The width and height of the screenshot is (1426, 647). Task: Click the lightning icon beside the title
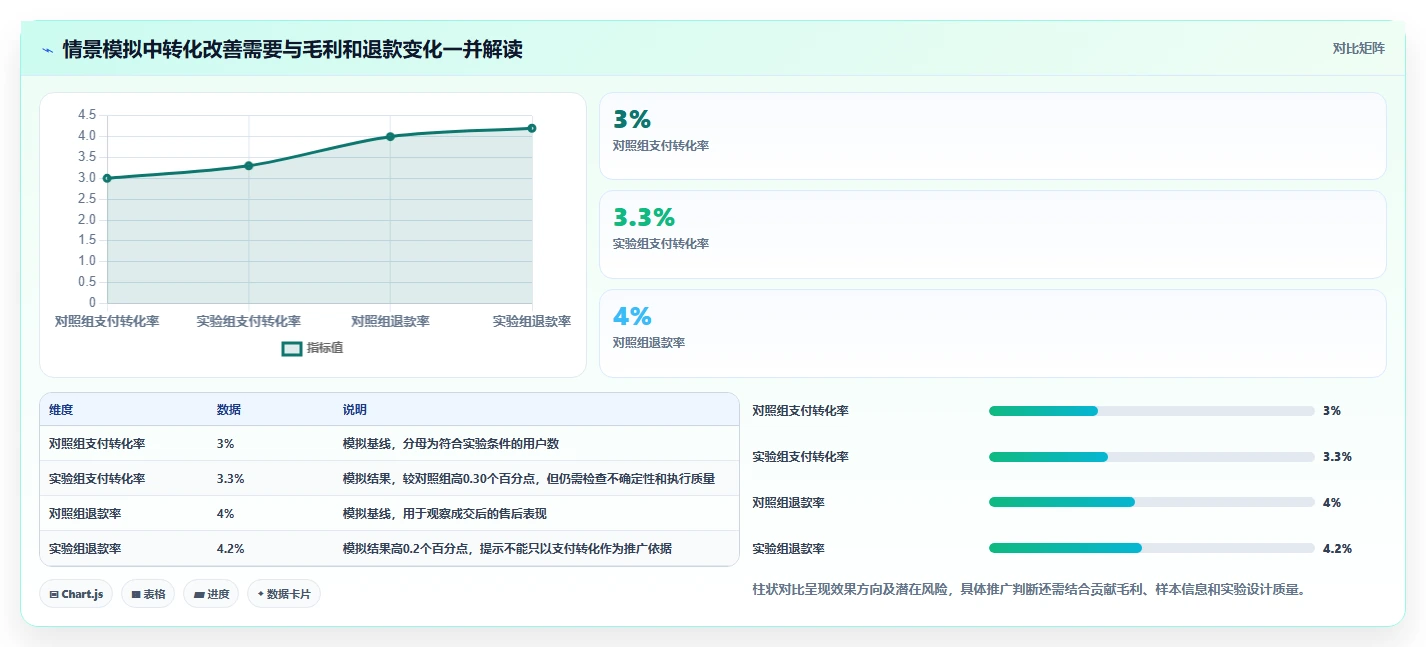tap(47, 49)
